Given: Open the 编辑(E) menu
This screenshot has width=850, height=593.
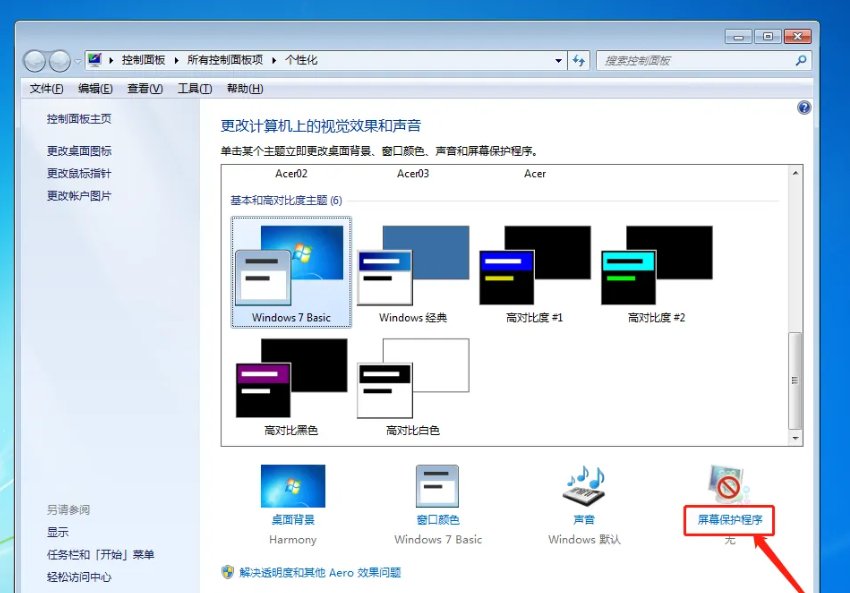Looking at the screenshot, I should (95, 88).
